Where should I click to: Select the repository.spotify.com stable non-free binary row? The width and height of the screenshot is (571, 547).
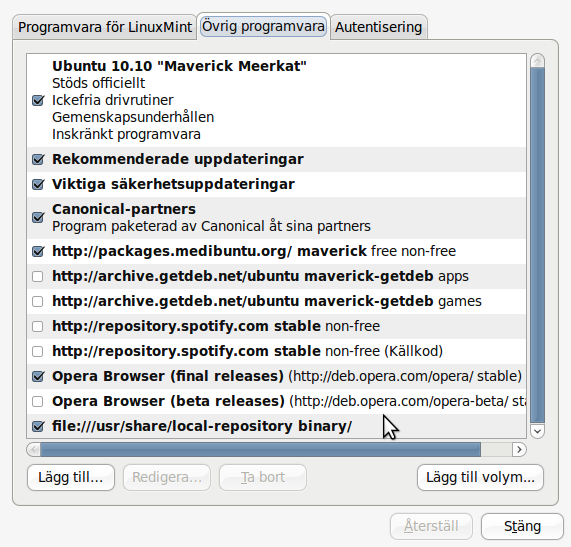216,326
